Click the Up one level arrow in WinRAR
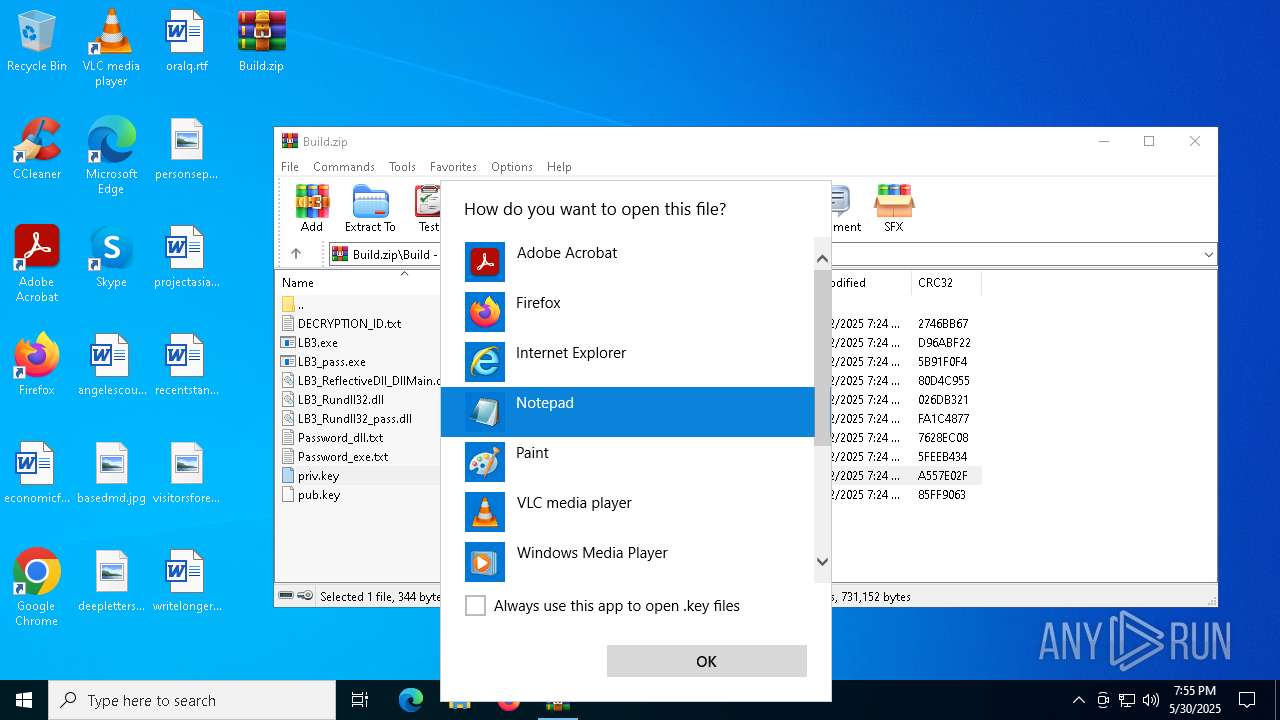1280x720 pixels. pos(296,254)
